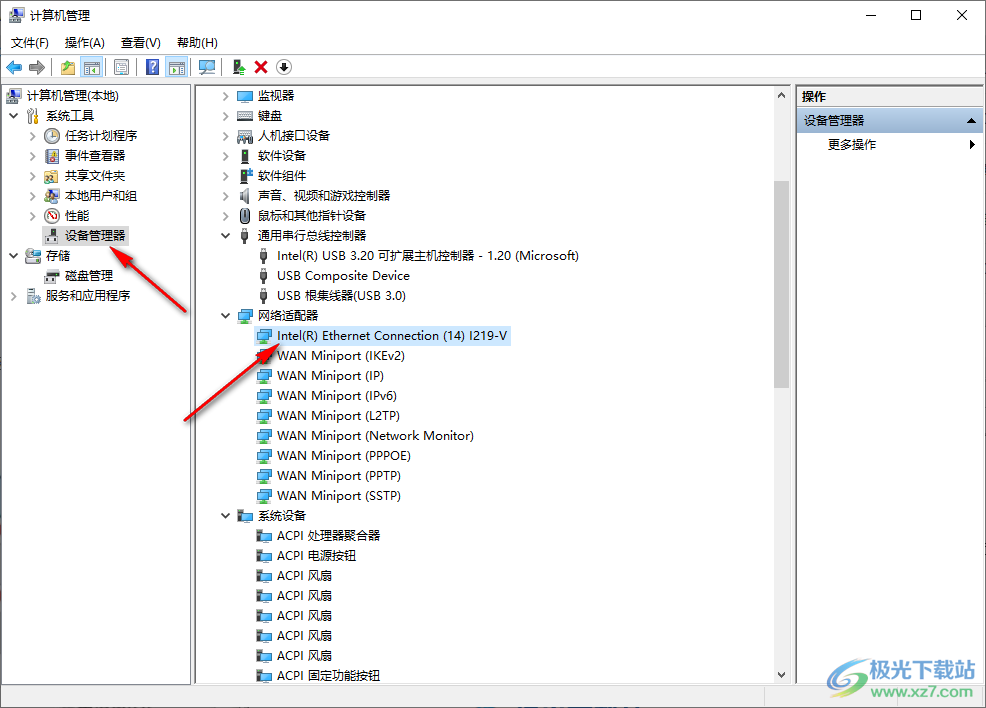Collapse the 设备管理器 actions section arrow
The image size is (986, 708).
pyautogui.click(x=972, y=121)
